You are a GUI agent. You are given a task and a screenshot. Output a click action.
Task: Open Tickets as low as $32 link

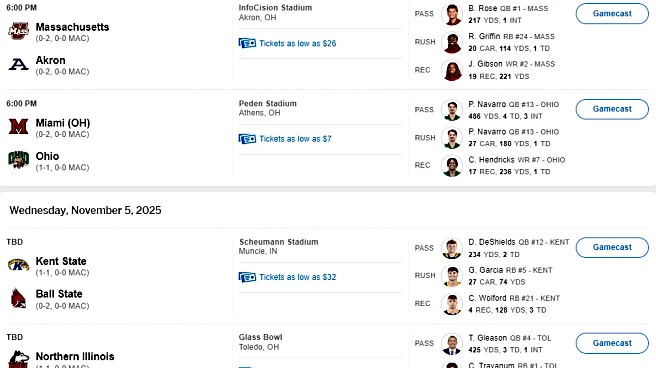297,277
